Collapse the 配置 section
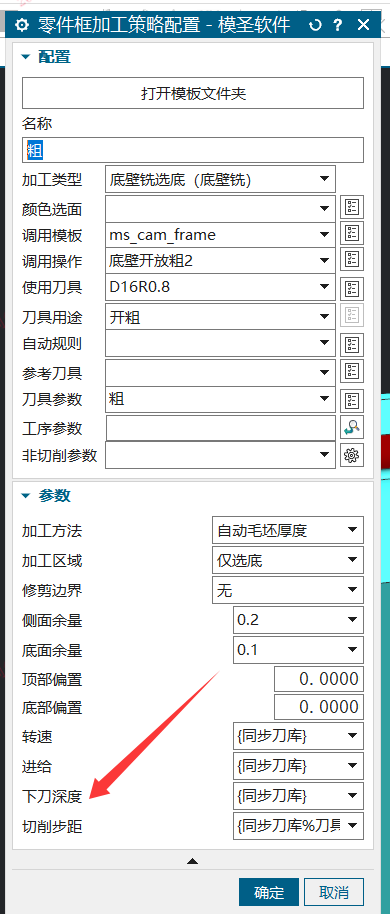Viewport: 390px width, 914px height. (x=26, y=57)
